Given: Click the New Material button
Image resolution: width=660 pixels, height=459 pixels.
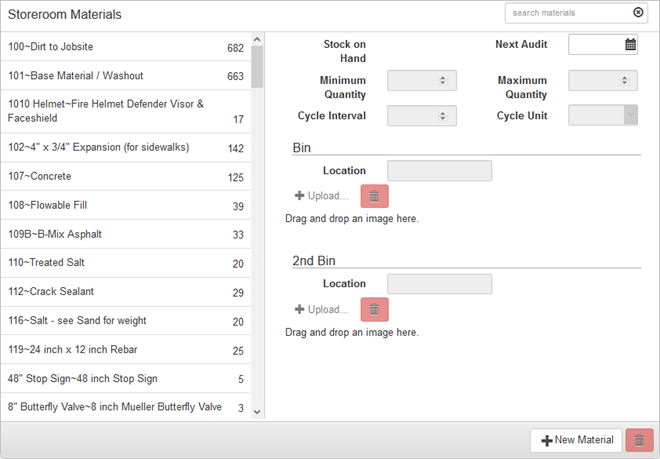Looking at the screenshot, I should coord(575,440).
